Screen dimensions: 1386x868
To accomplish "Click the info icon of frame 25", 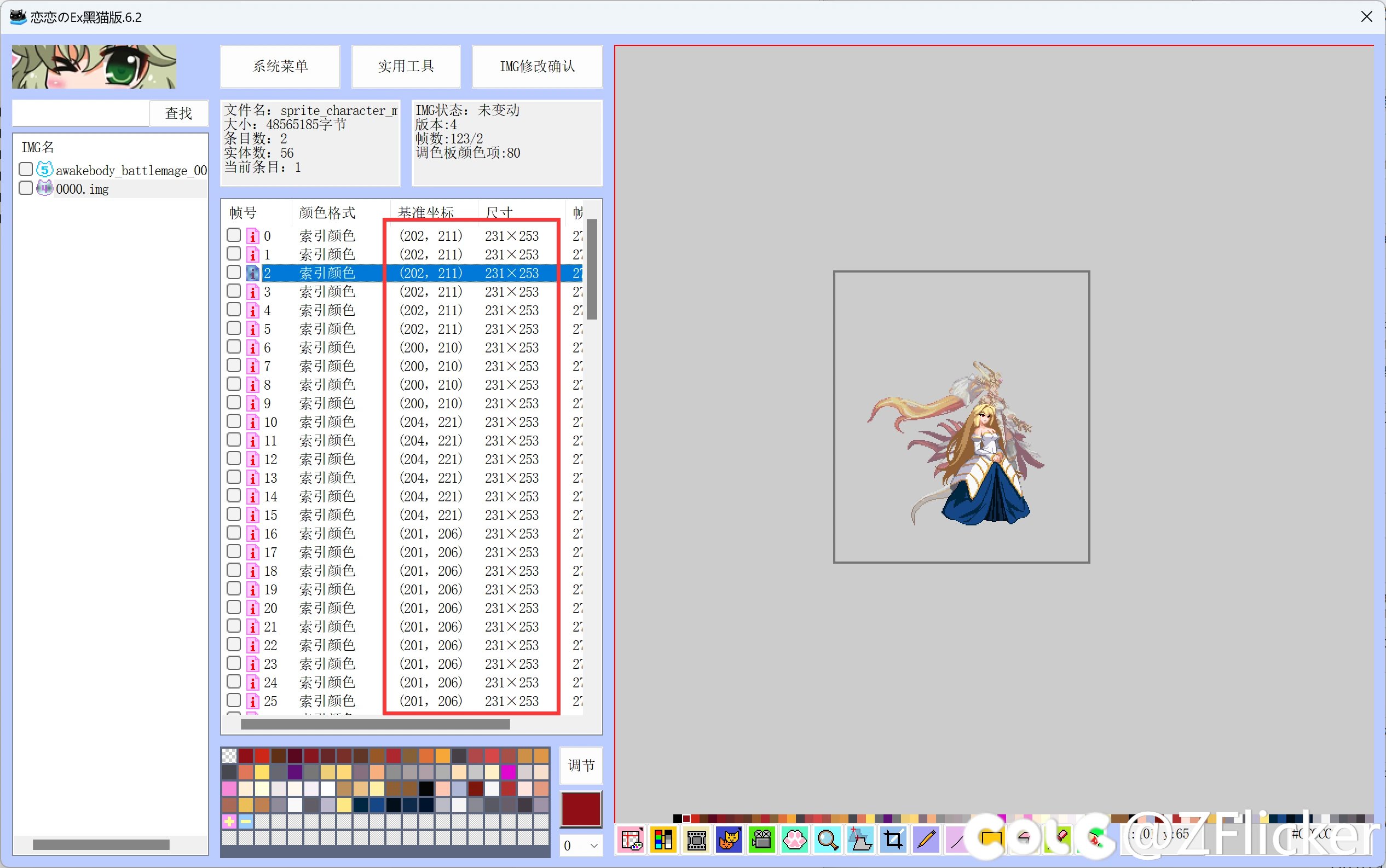I will tap(253, 701).
